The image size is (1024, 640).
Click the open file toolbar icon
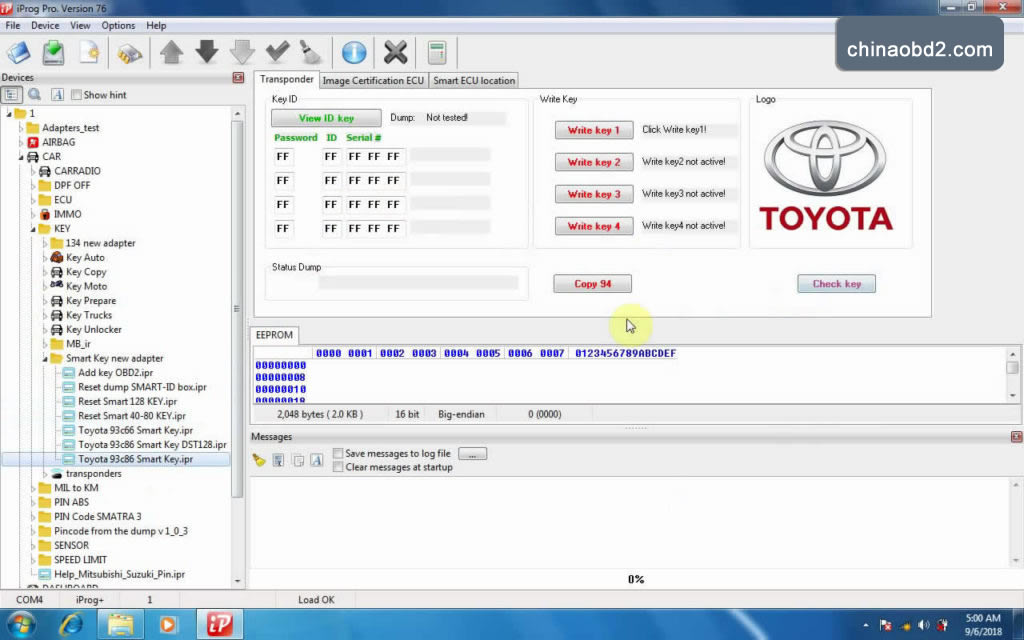(x=18, y=52)
